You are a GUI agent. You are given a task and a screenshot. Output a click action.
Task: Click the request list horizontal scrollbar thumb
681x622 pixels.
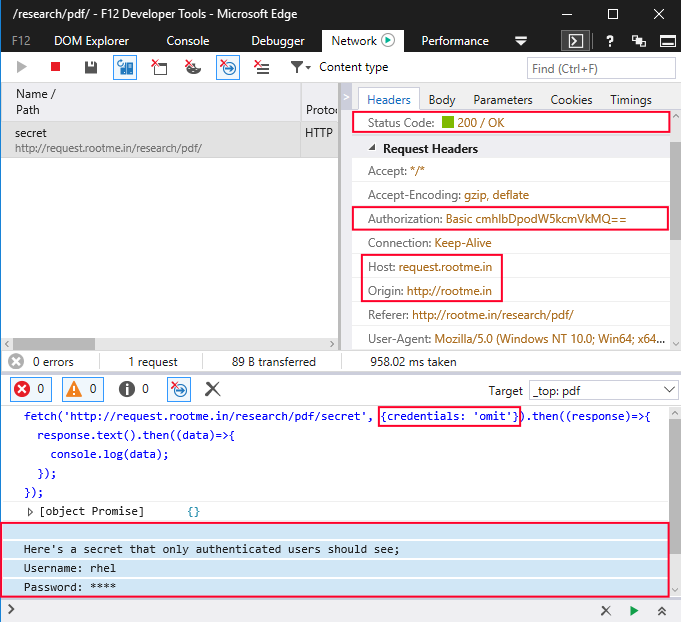54,344
